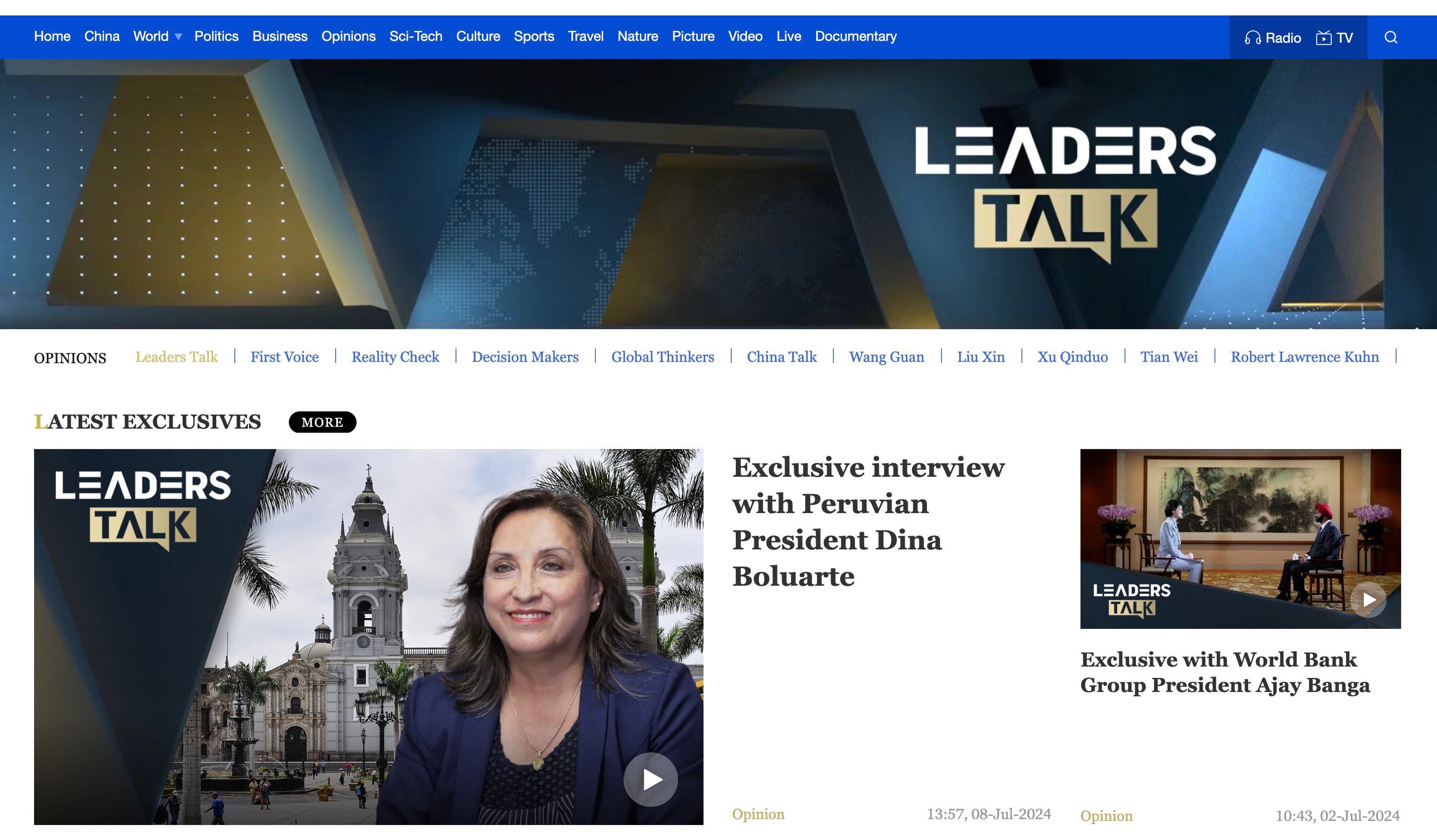Play the Ajay Banga interview video
This screenshot has width=1437, height=840.
(x=1368, y=599)
